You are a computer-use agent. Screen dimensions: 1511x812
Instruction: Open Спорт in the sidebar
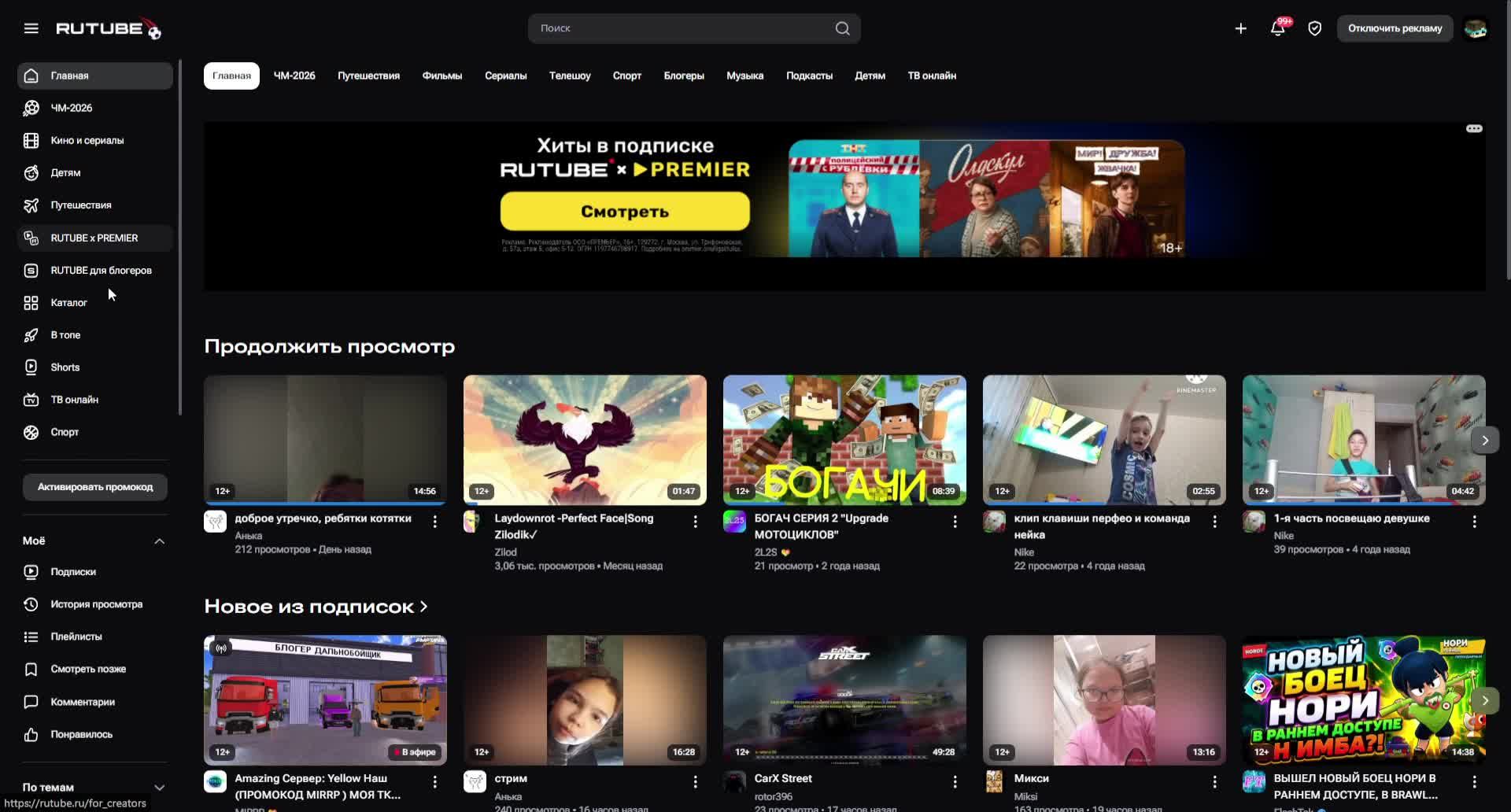95,432
